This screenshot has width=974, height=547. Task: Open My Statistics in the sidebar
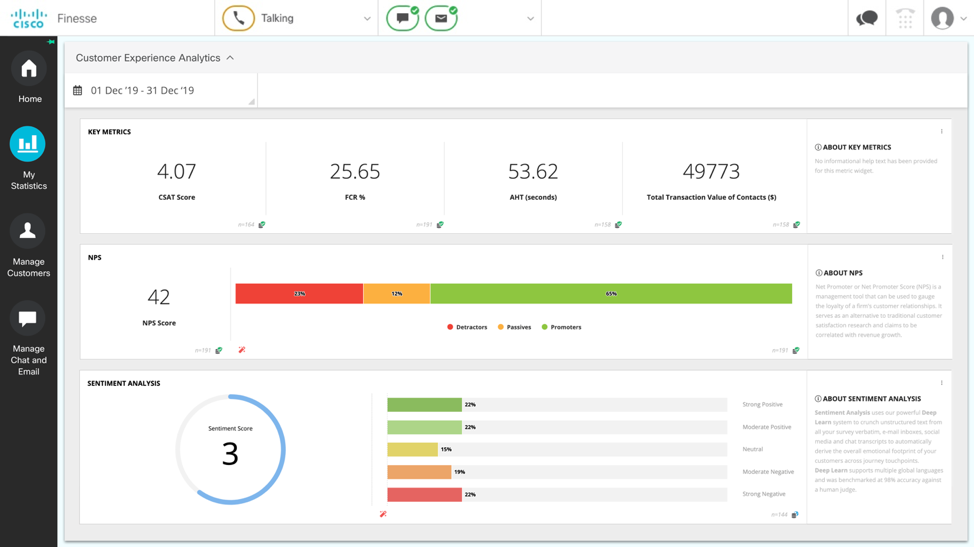coord(28,157)
